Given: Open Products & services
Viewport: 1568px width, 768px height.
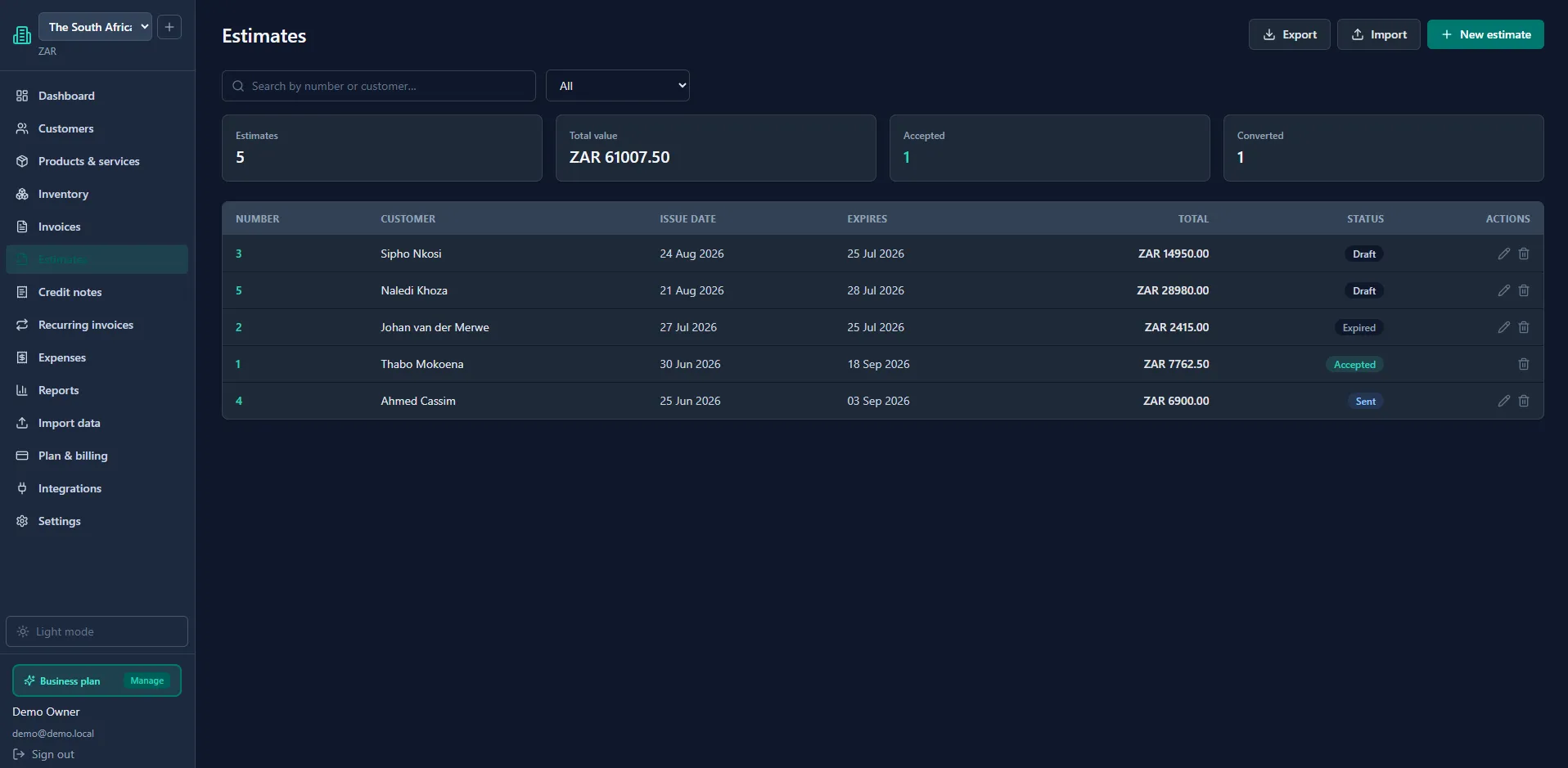Looking at the screenshot, I should 97,161.
